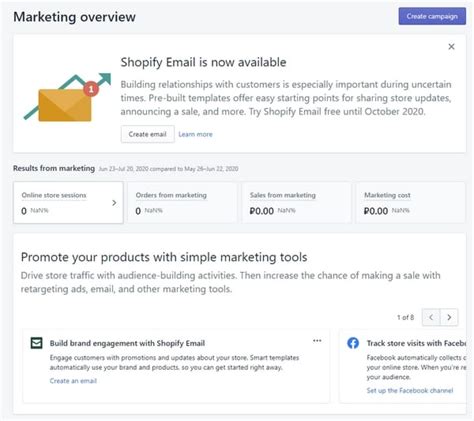Go to previous marketing tool card

pos(431,317)
